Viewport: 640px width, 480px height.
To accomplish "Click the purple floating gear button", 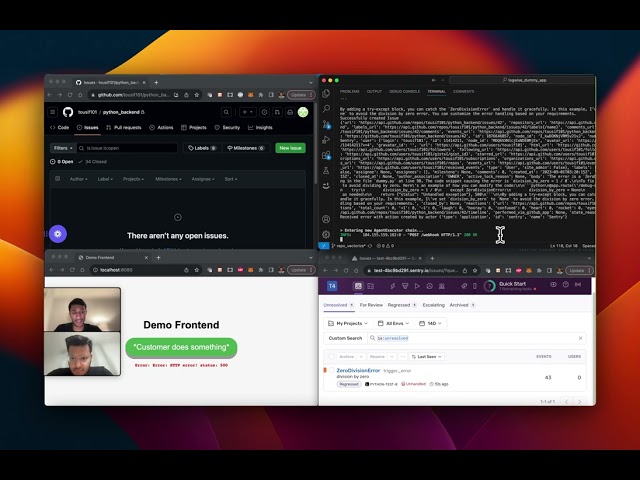I will coord(58,234).
